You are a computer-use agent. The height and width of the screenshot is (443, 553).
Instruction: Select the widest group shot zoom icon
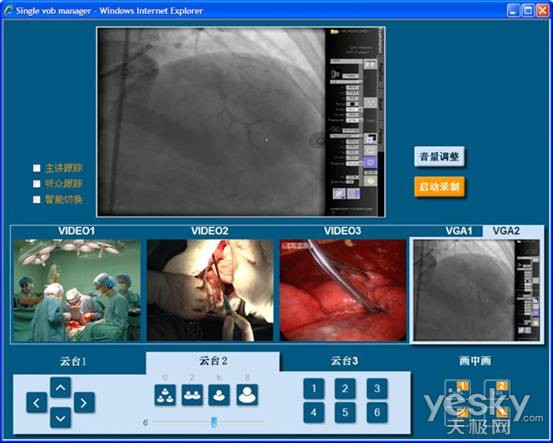coord(165,395)
